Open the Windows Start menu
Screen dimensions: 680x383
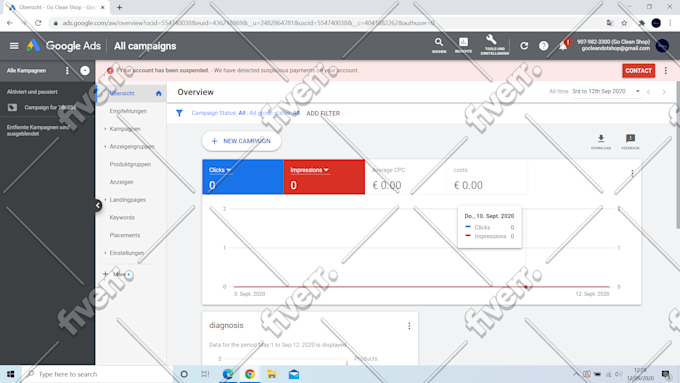(10, 374)
